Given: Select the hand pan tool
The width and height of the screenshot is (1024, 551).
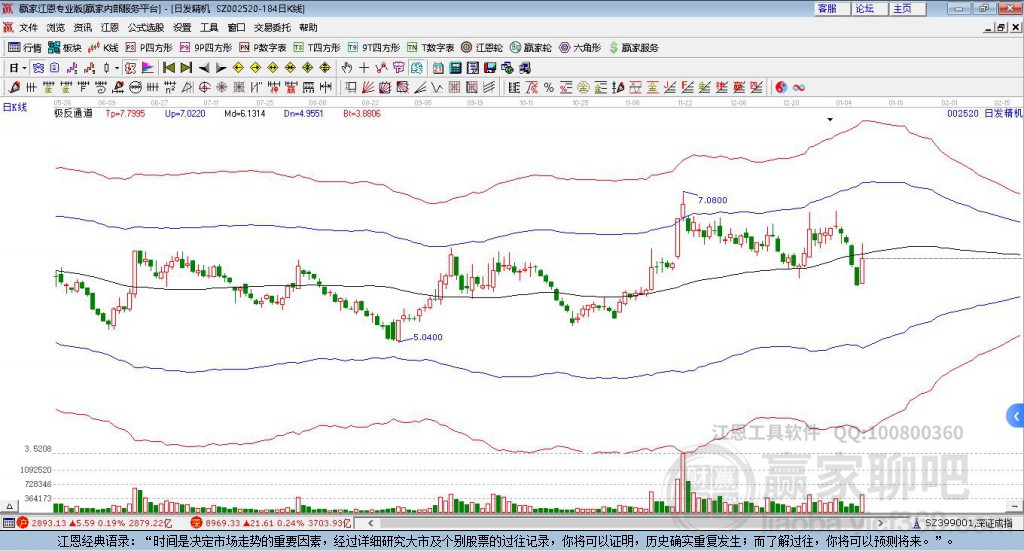Looking at the screenshot, I should tap(346, 68).
